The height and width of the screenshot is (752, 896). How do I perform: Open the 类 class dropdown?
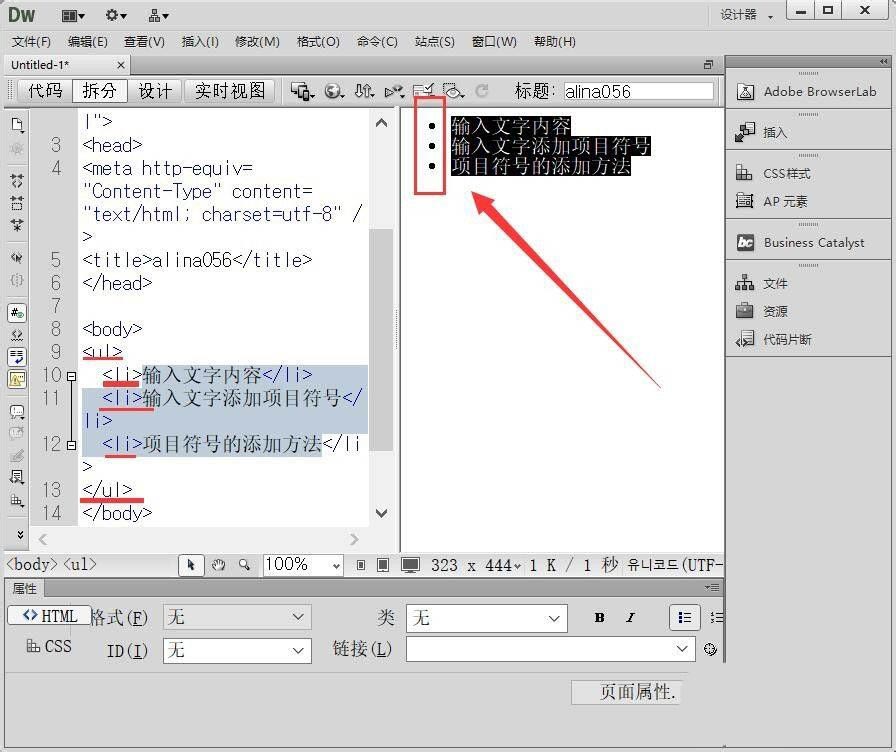[x=486, y=617]
